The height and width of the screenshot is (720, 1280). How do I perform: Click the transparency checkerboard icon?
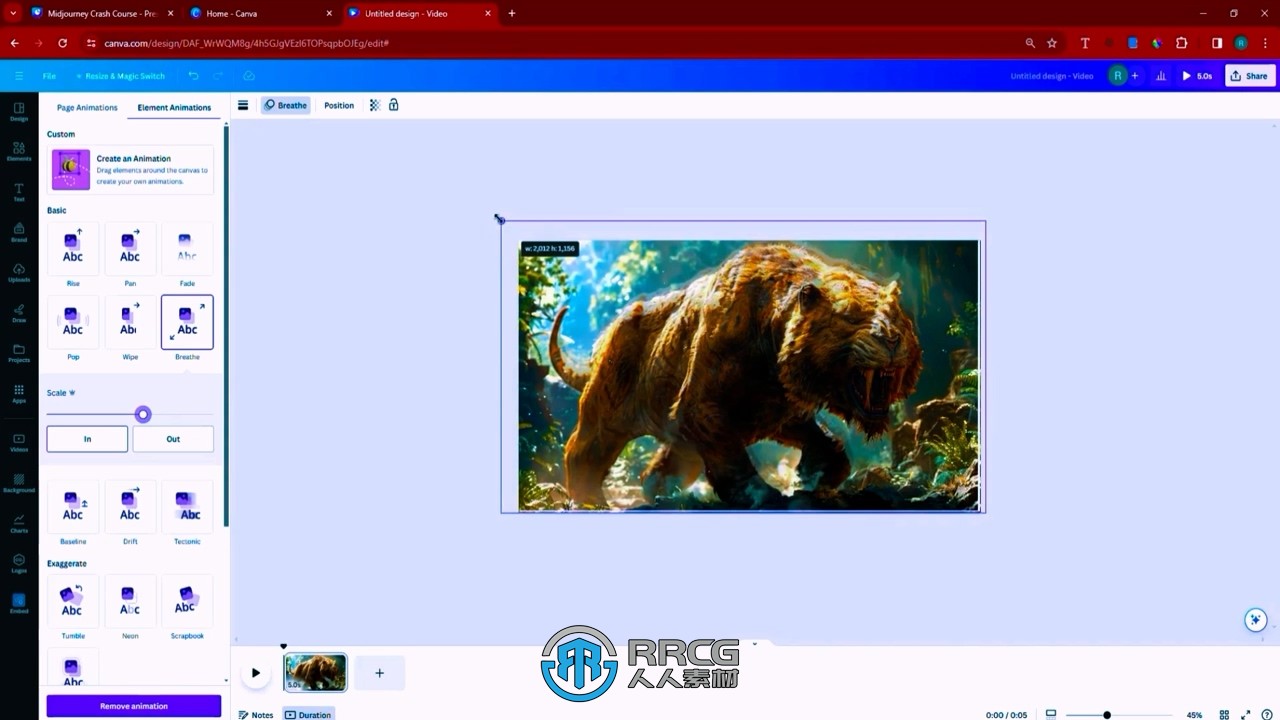tap(375, 105)
